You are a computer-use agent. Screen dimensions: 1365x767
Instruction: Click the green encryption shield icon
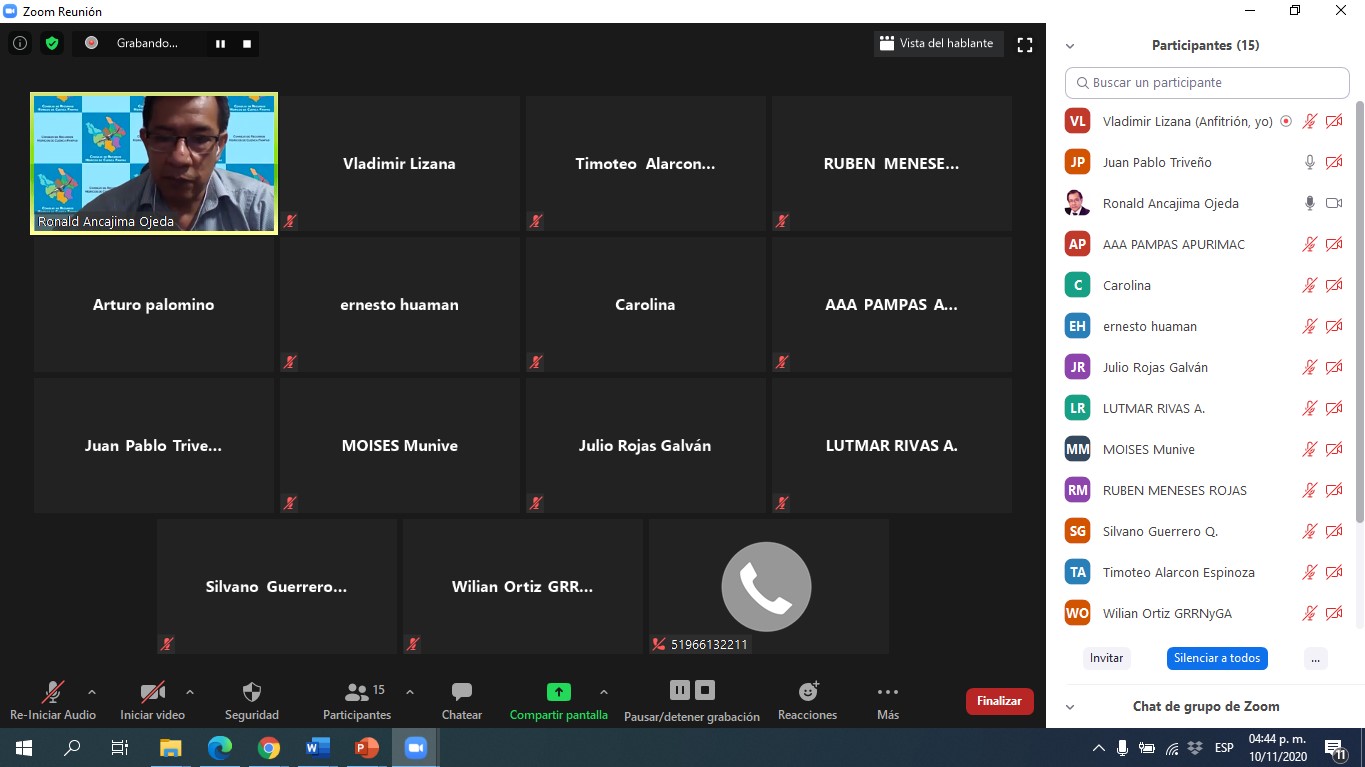coord(51,44)
